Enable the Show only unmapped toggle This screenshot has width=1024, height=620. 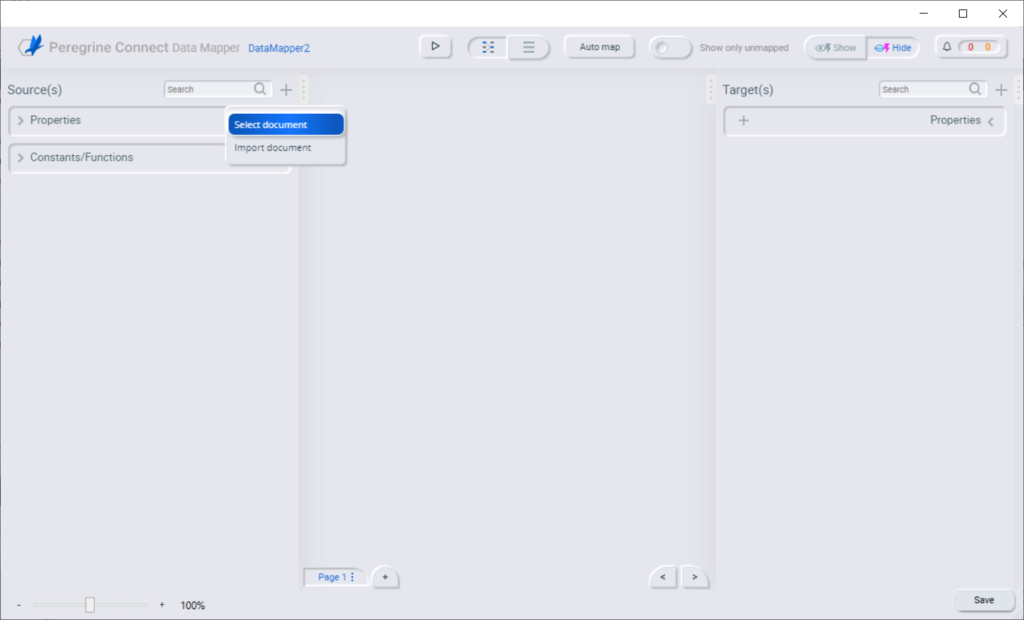[x=670, y=47]
